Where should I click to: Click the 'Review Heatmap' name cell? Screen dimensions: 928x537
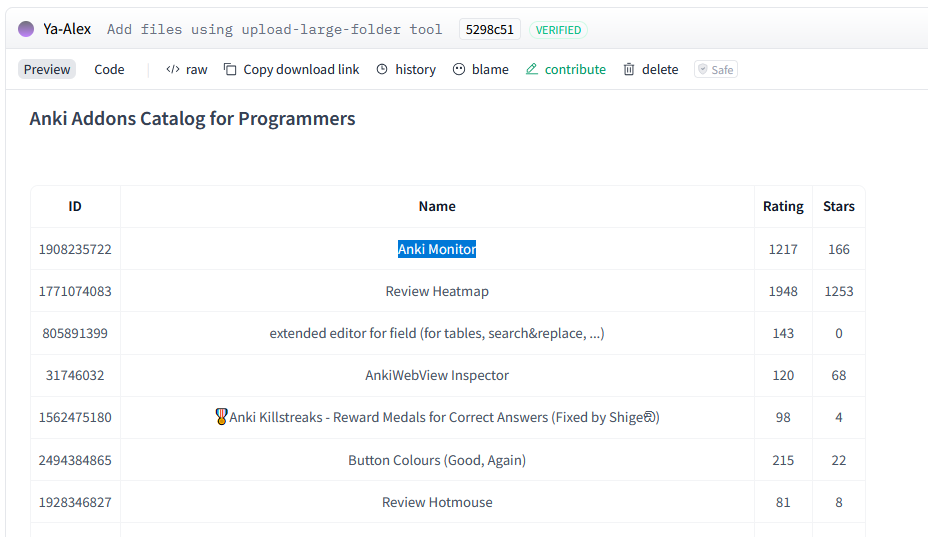(x=437, y=291)
